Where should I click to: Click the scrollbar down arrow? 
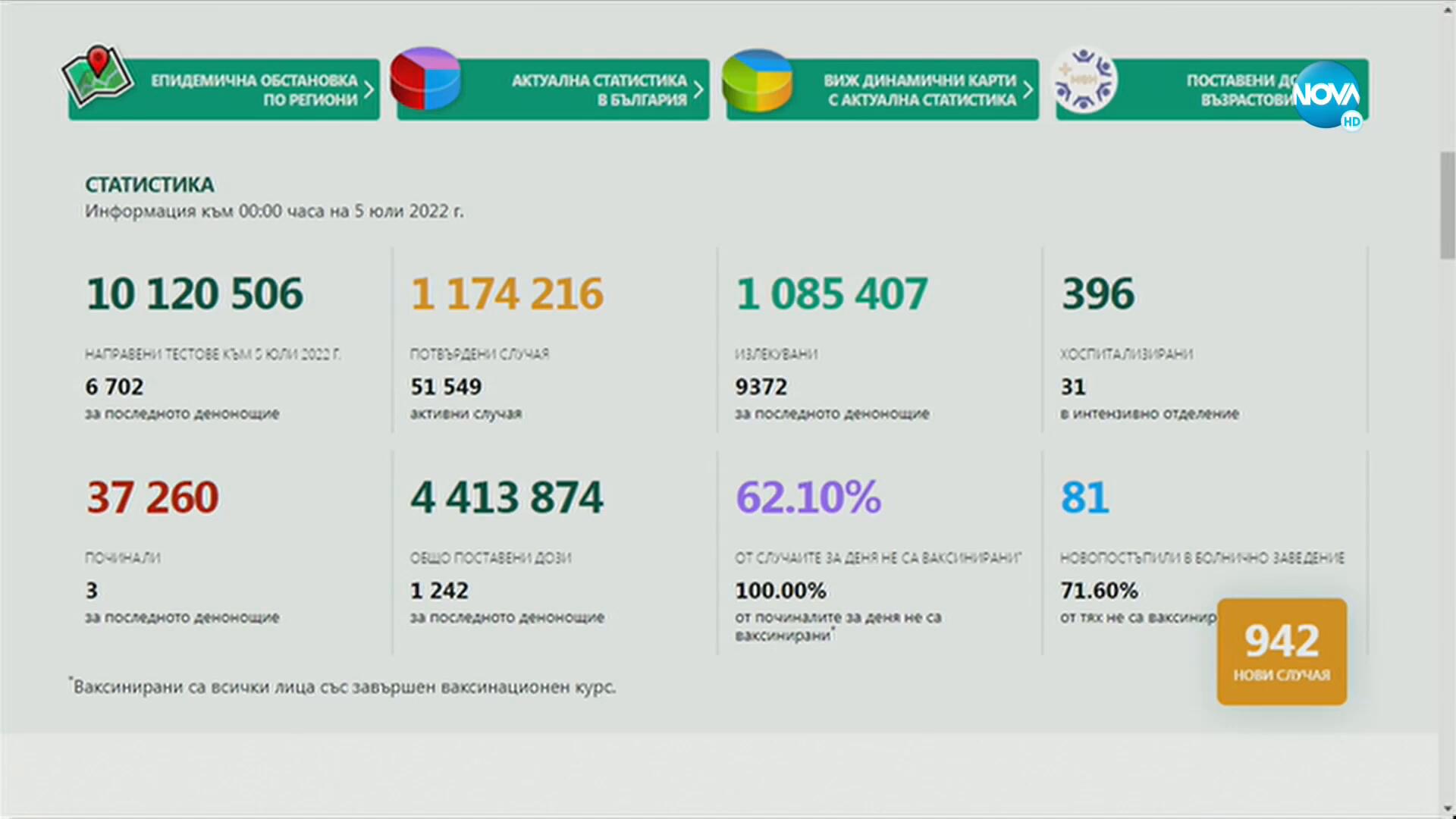click(1447, 808)
